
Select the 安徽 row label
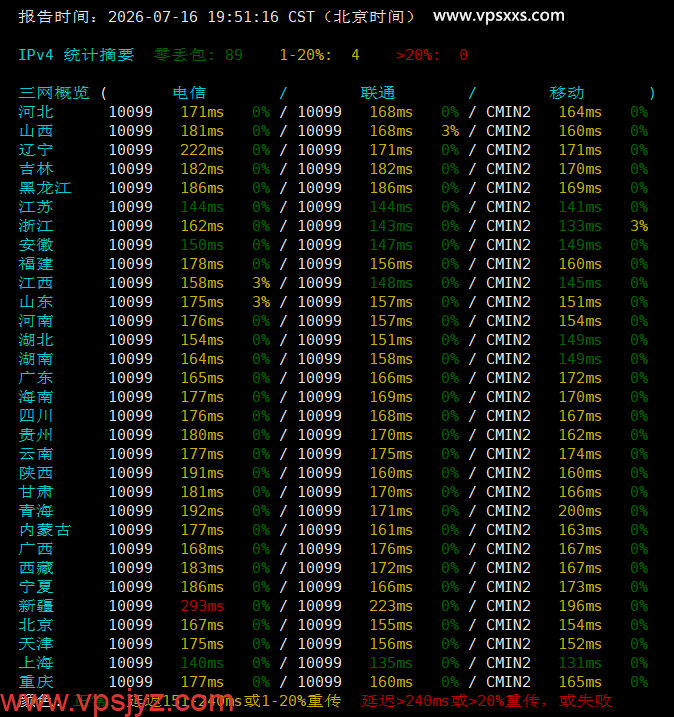[x=36, y=245]
